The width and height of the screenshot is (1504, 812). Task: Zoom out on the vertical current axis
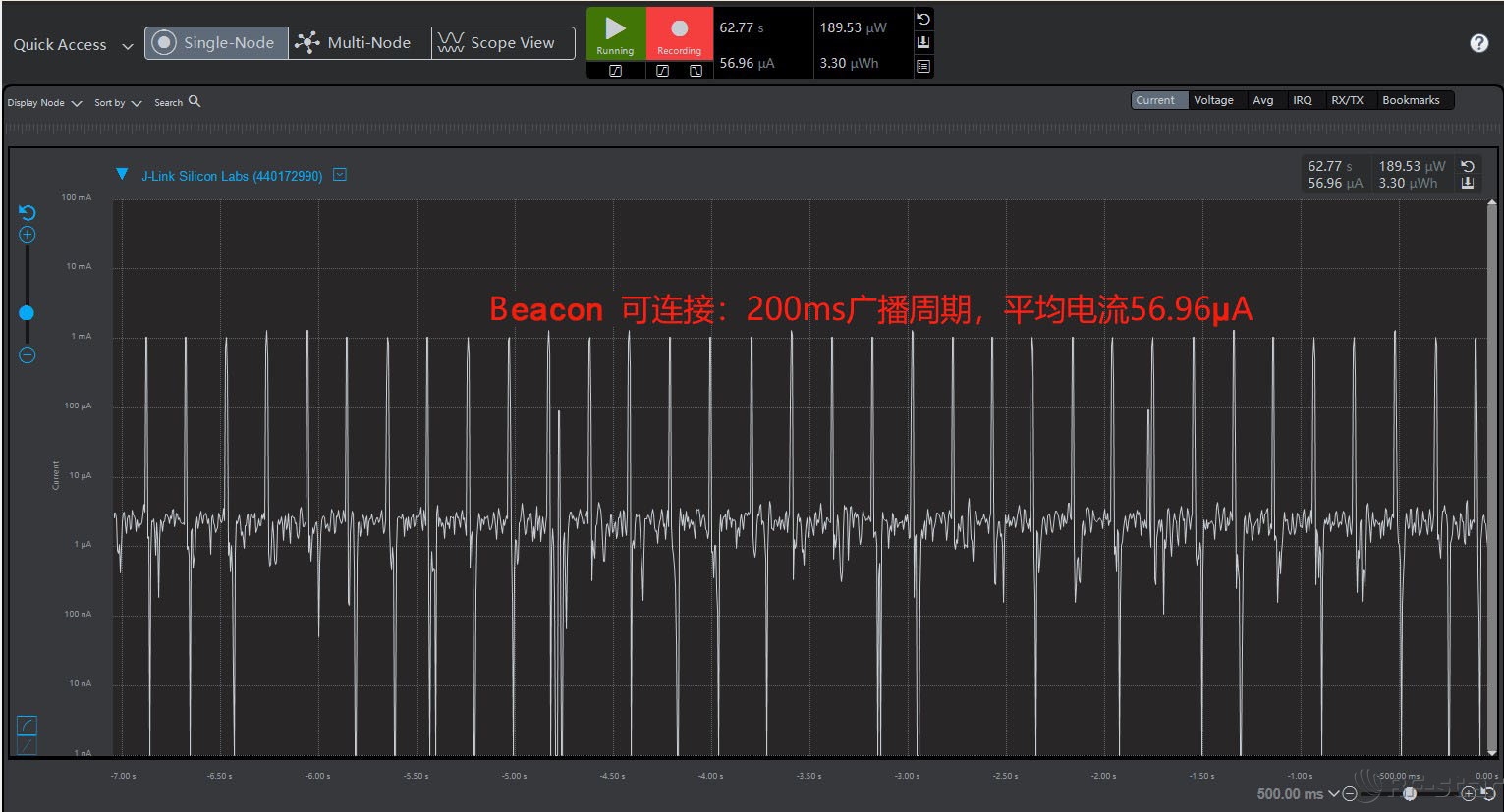28,355
